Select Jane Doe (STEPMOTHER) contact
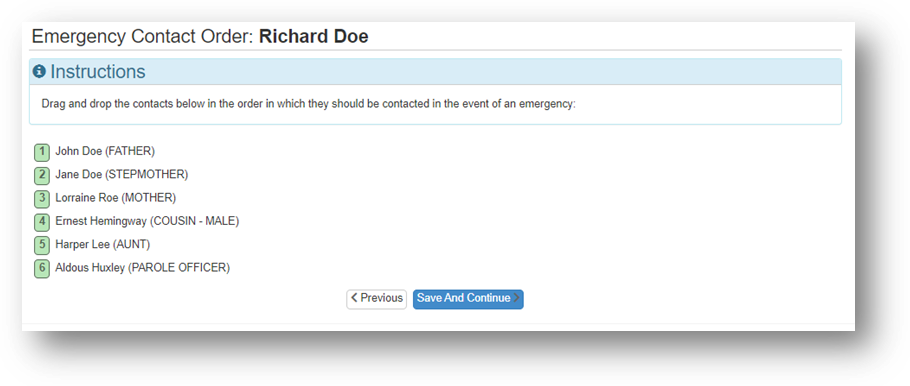 [x=122, y=175]
